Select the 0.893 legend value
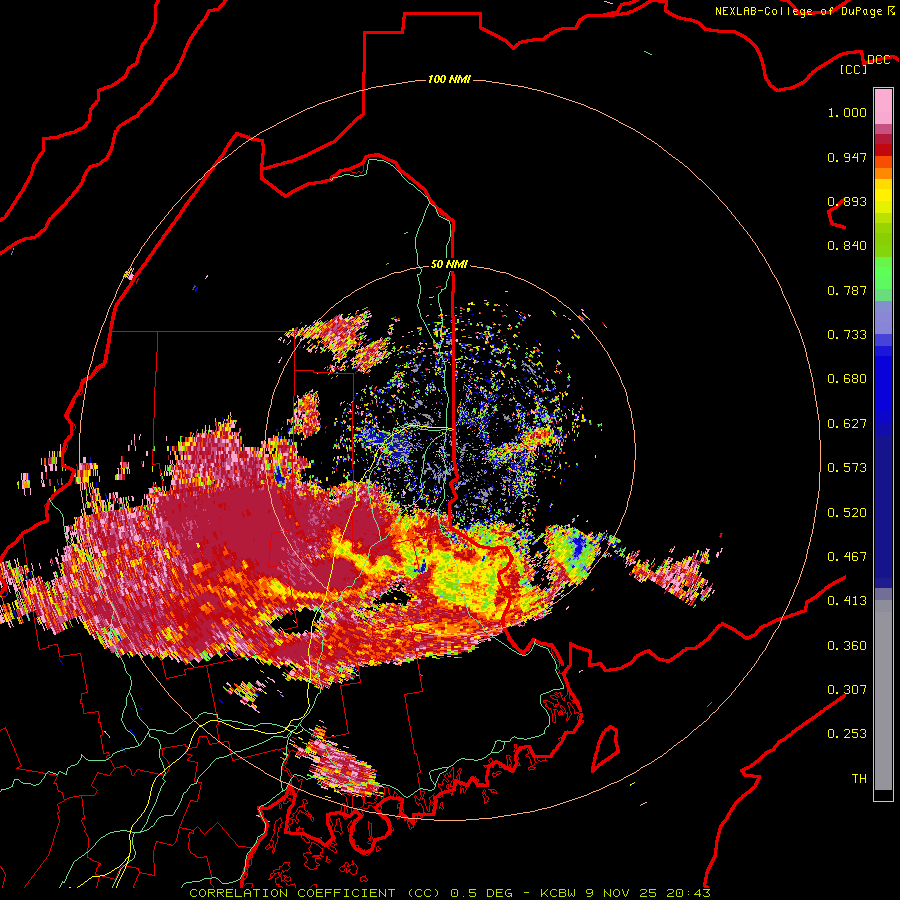The height and width of the screenshot is (900, 900). (x=847, y=201)
